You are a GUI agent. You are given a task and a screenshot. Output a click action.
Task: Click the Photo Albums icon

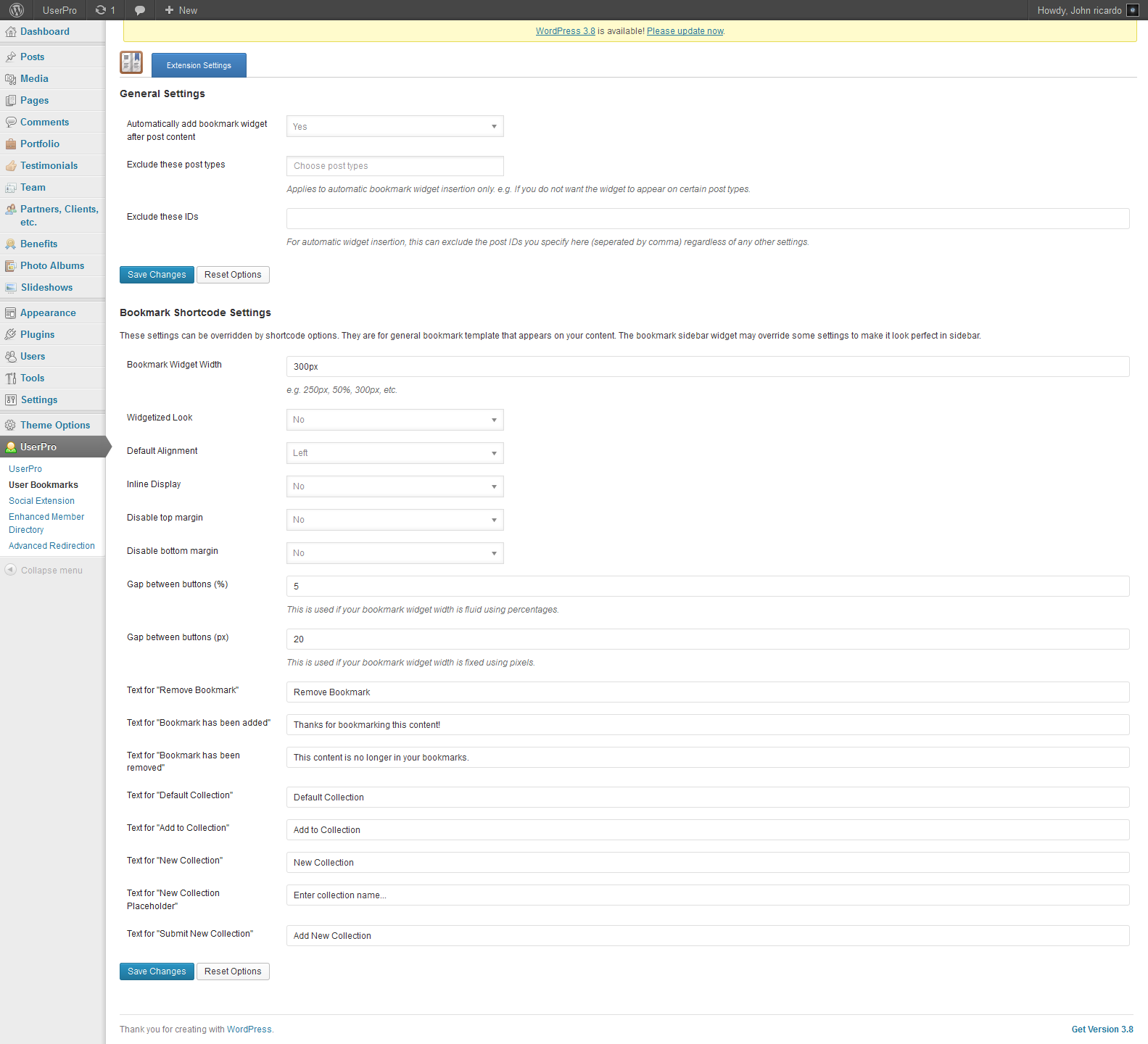click(x=11, y=266)
